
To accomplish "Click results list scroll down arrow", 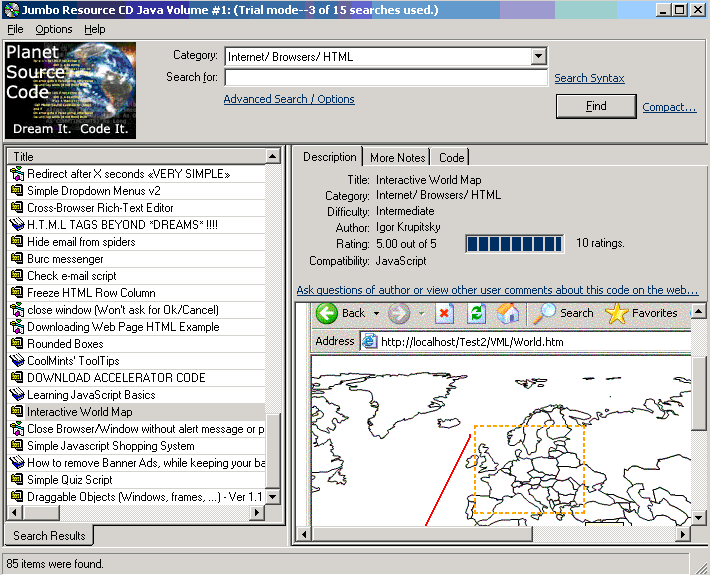I will click(273, 497).
